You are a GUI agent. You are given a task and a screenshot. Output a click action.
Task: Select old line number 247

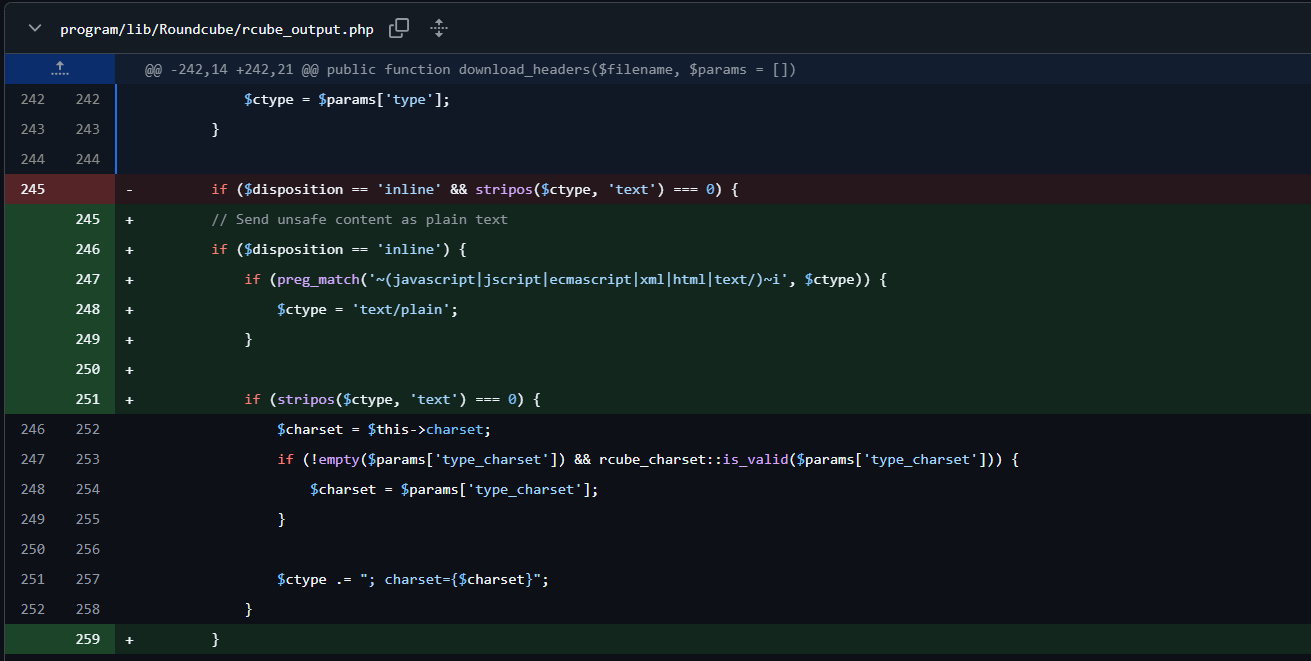coord(32,459)
